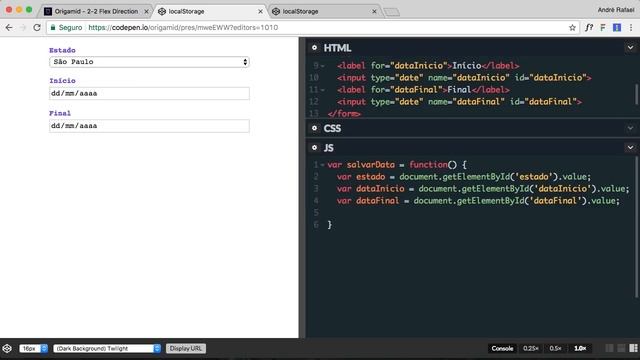Click 'dataInicio' string in JS line 3
This screenshot has width=640, height=360.
tap(563, 189)
